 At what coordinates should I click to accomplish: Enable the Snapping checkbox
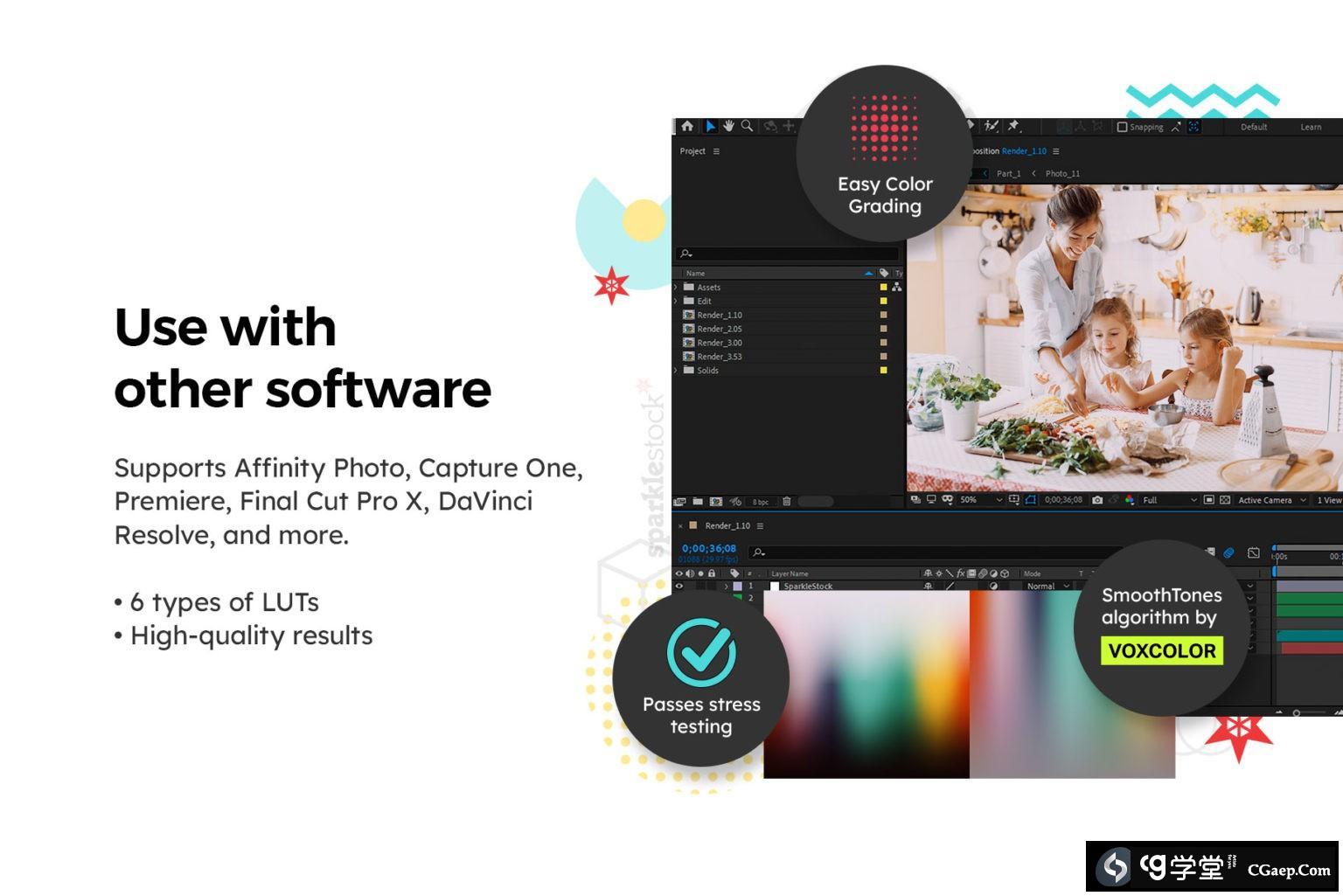point(1122,128)
